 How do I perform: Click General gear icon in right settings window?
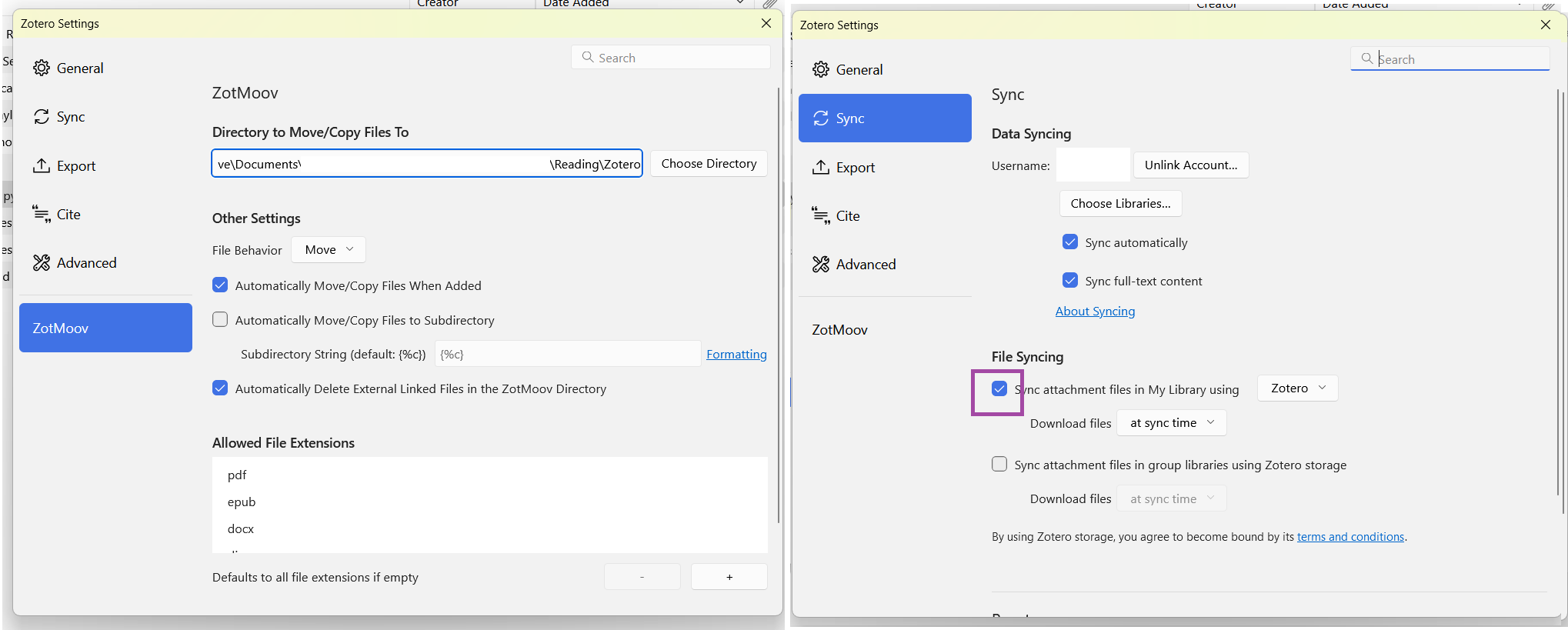point(821,70)
